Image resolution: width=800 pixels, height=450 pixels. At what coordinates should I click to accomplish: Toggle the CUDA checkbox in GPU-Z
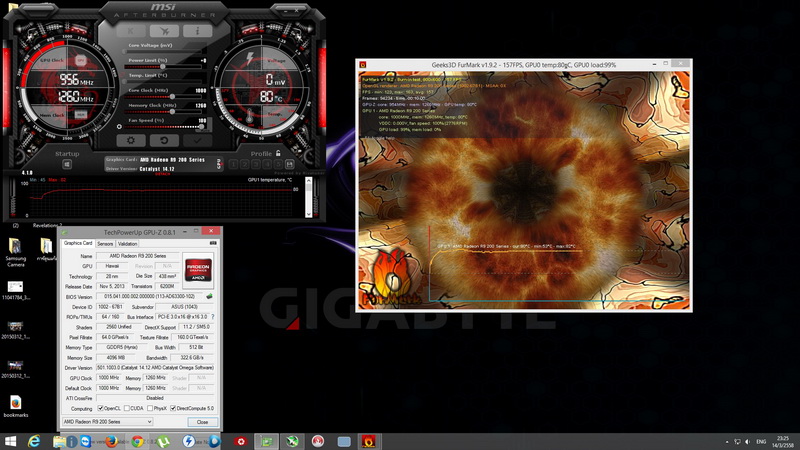pyautogui.click(x=127, y=408)
